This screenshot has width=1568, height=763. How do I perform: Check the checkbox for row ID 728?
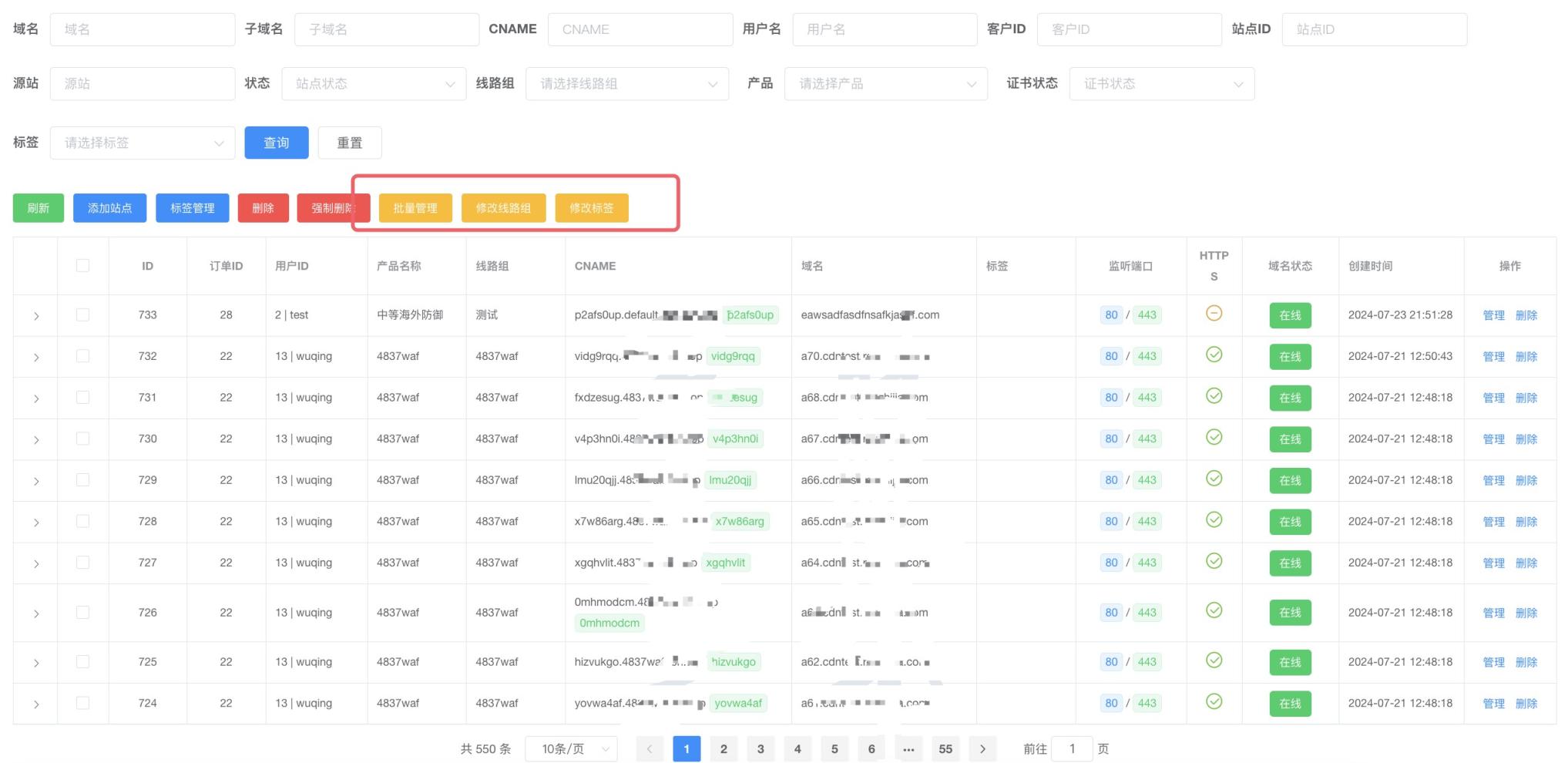click(x=82, y=521)
